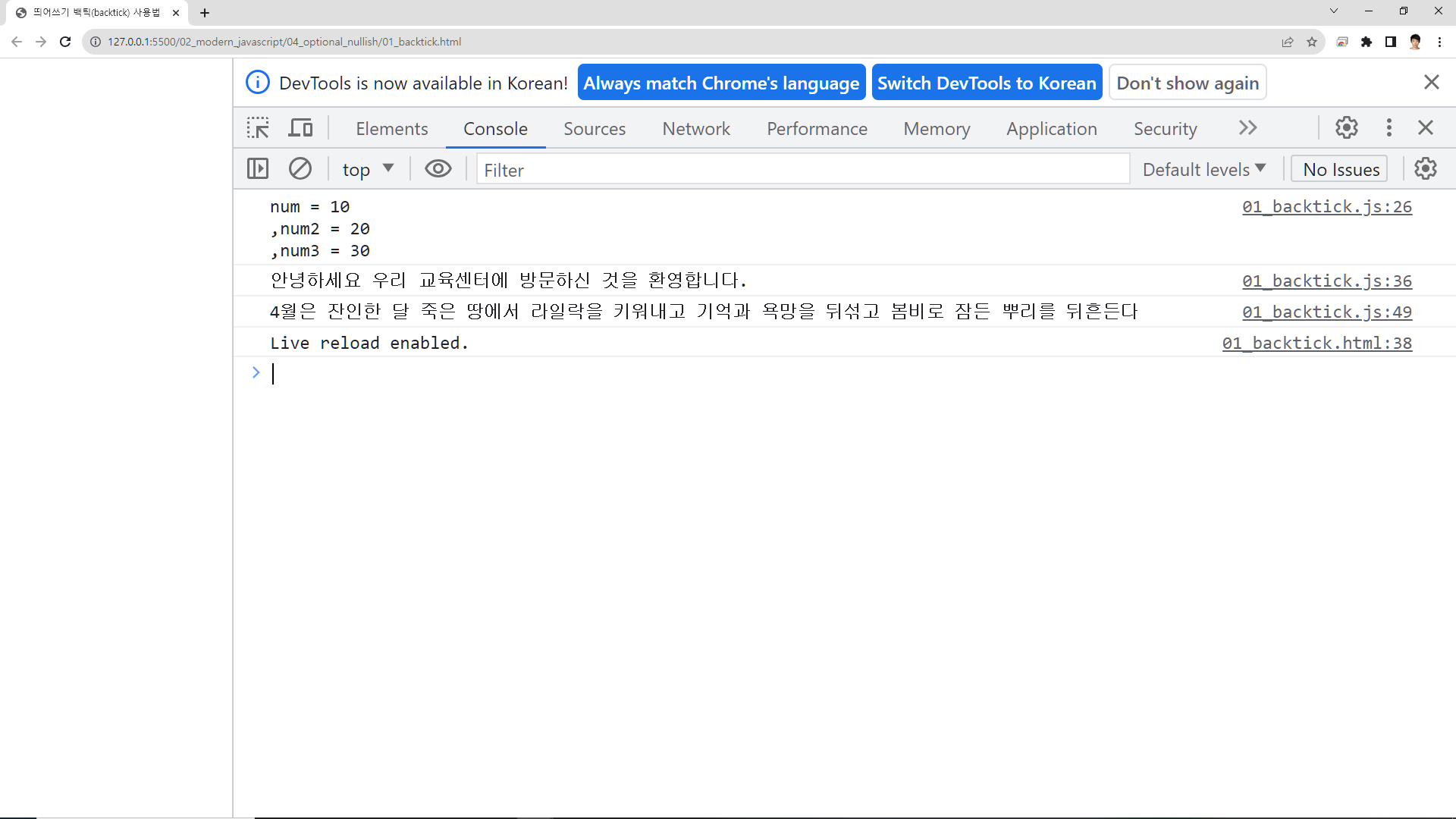
Task: Switch to the Elements tab
Action: pos(391,129)
